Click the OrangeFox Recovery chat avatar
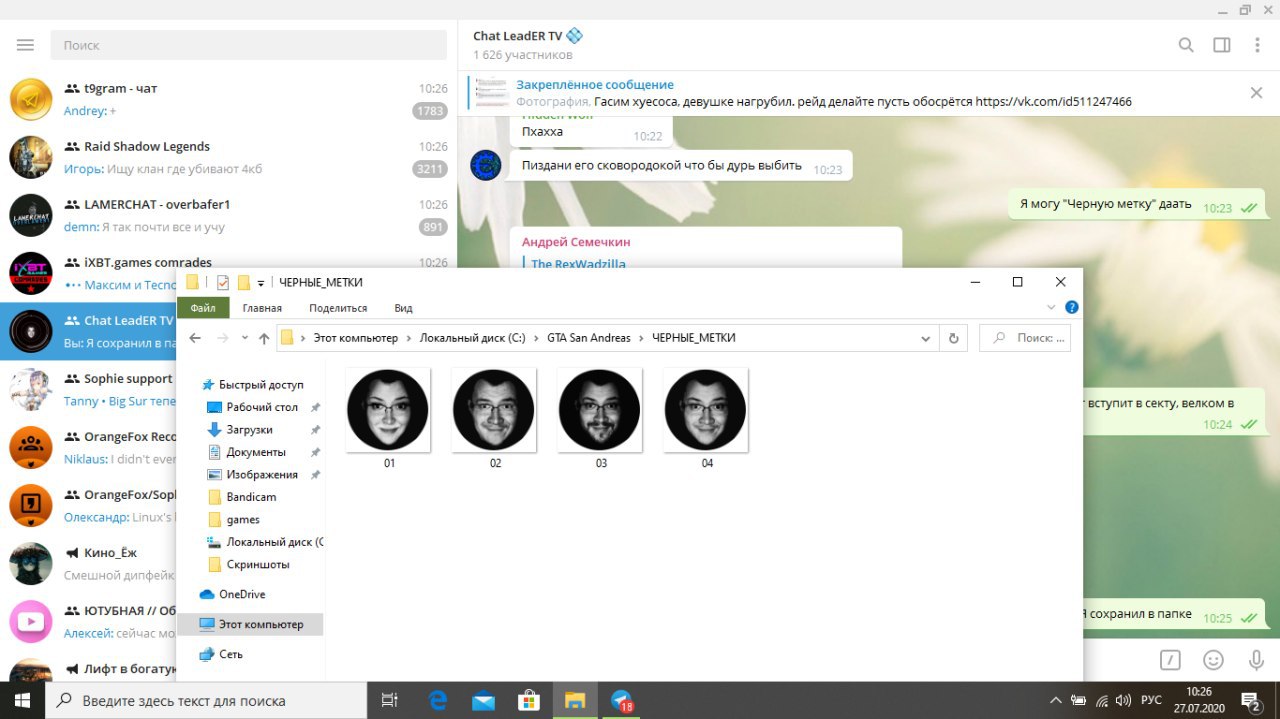1280x719 pixels. (31, 448)
